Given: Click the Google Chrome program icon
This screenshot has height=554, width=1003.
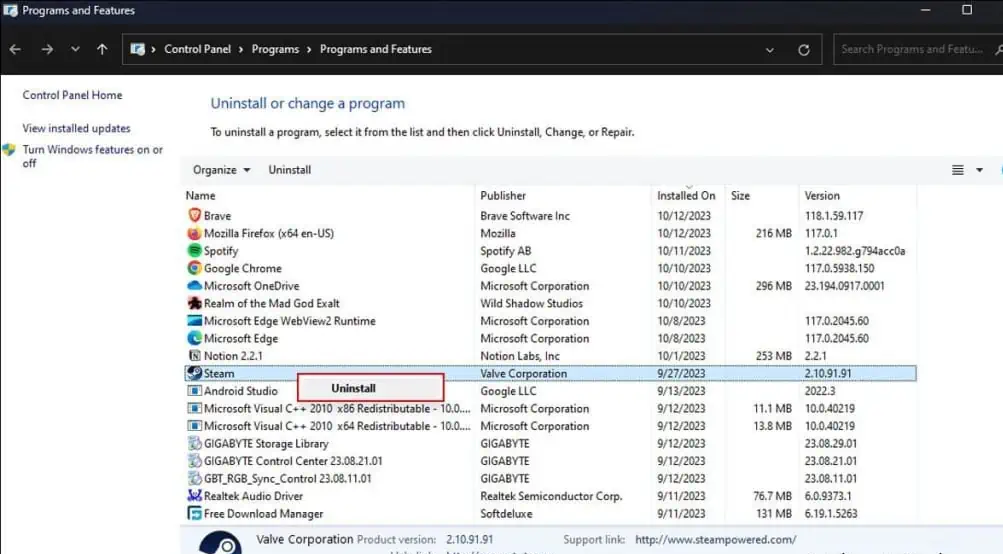Looking at the screenshot, I should point(194,268).
